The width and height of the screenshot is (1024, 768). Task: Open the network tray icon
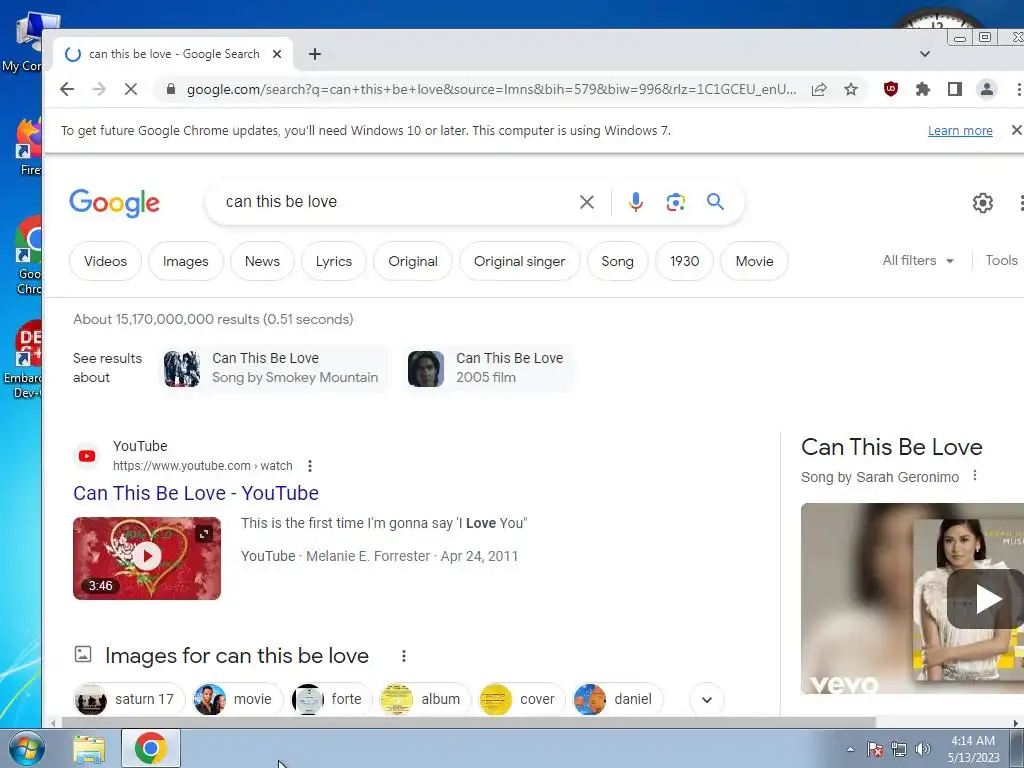point(899,749)
